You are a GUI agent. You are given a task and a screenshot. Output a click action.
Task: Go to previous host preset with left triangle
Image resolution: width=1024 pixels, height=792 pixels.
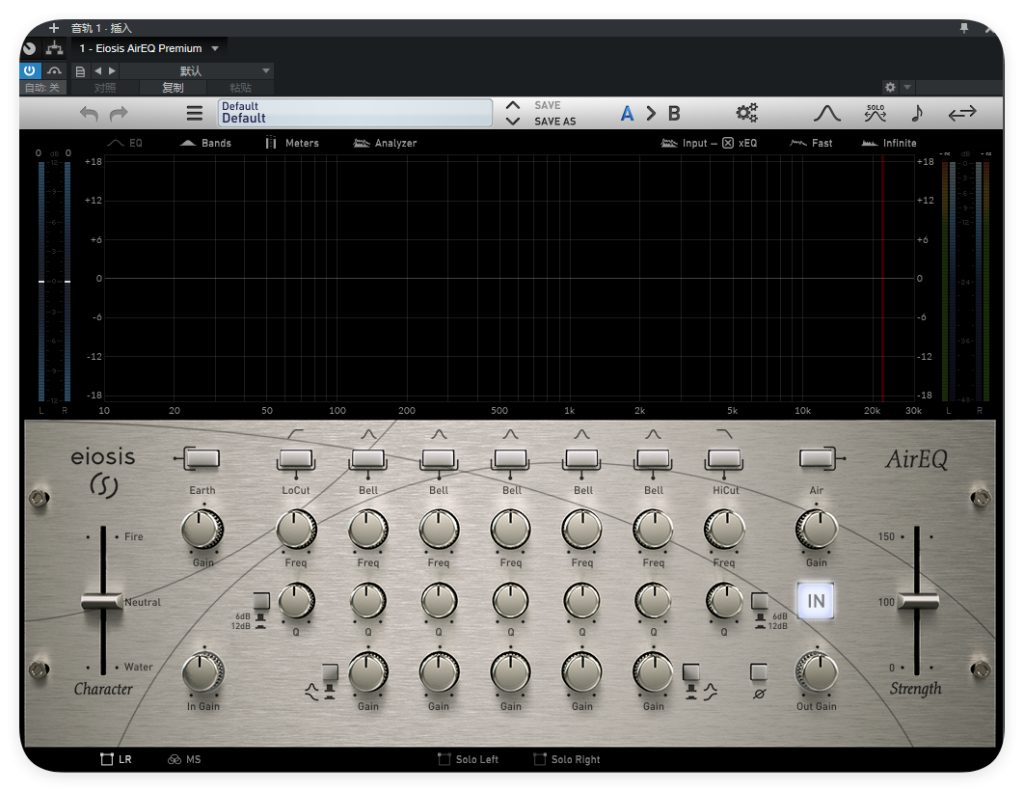click(x=97, y=71)
